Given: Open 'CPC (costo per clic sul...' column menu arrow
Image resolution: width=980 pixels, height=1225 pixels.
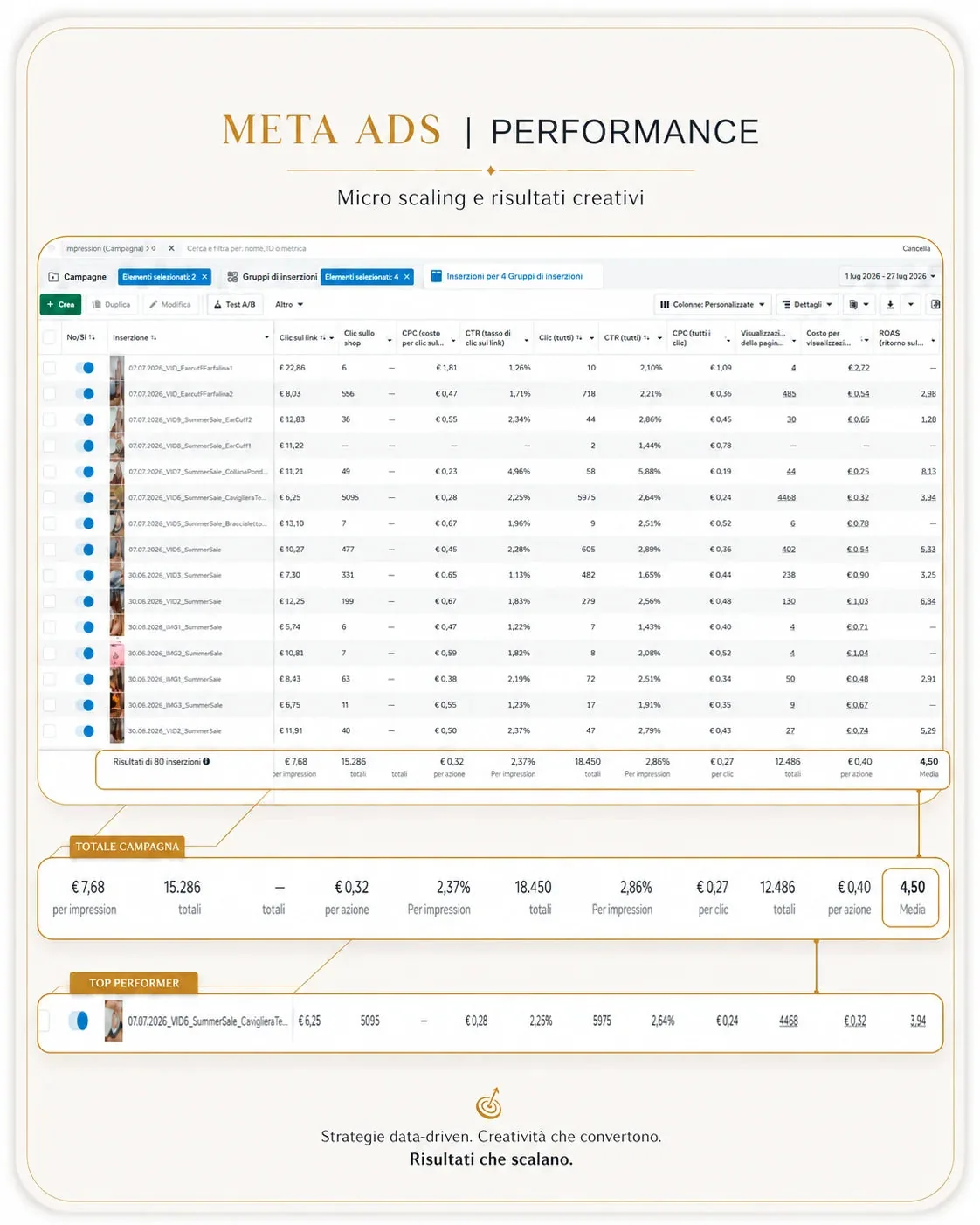Looking at the screenshot, I should pos(453,340).
